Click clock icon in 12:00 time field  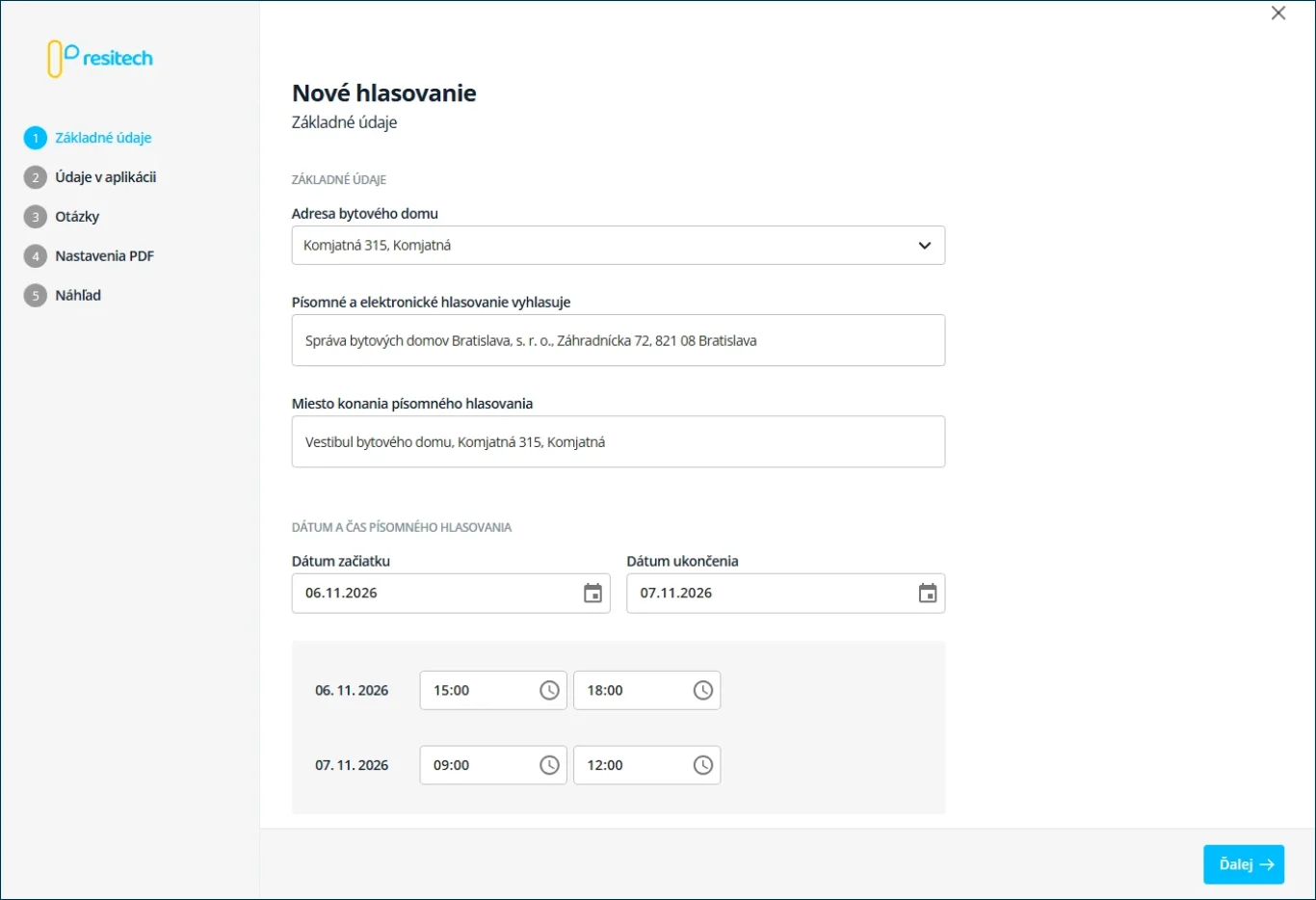703,765
